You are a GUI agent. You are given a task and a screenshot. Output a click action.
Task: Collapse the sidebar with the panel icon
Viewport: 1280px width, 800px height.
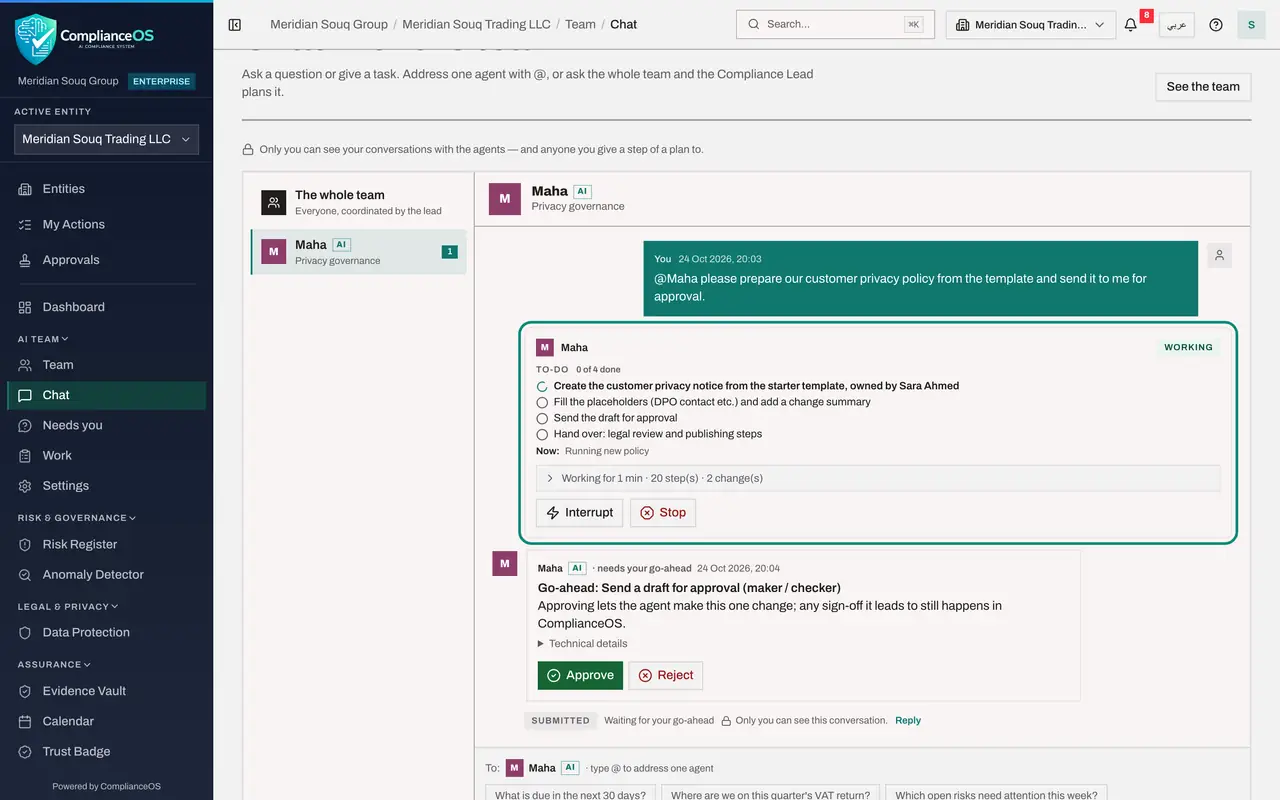[x=235, y=25]
